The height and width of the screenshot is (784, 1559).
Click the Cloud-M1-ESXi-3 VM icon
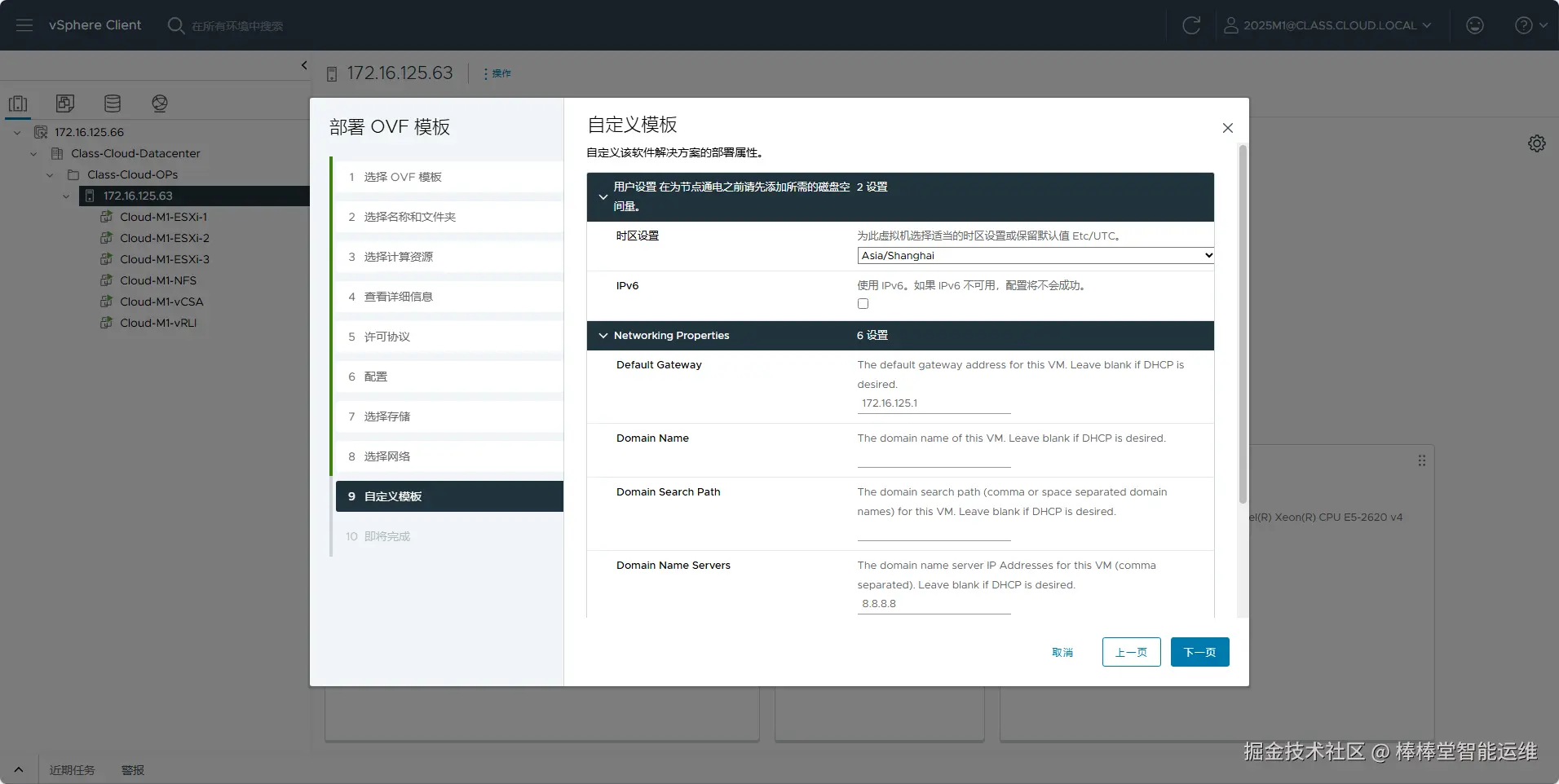click(x=106, y=259)
